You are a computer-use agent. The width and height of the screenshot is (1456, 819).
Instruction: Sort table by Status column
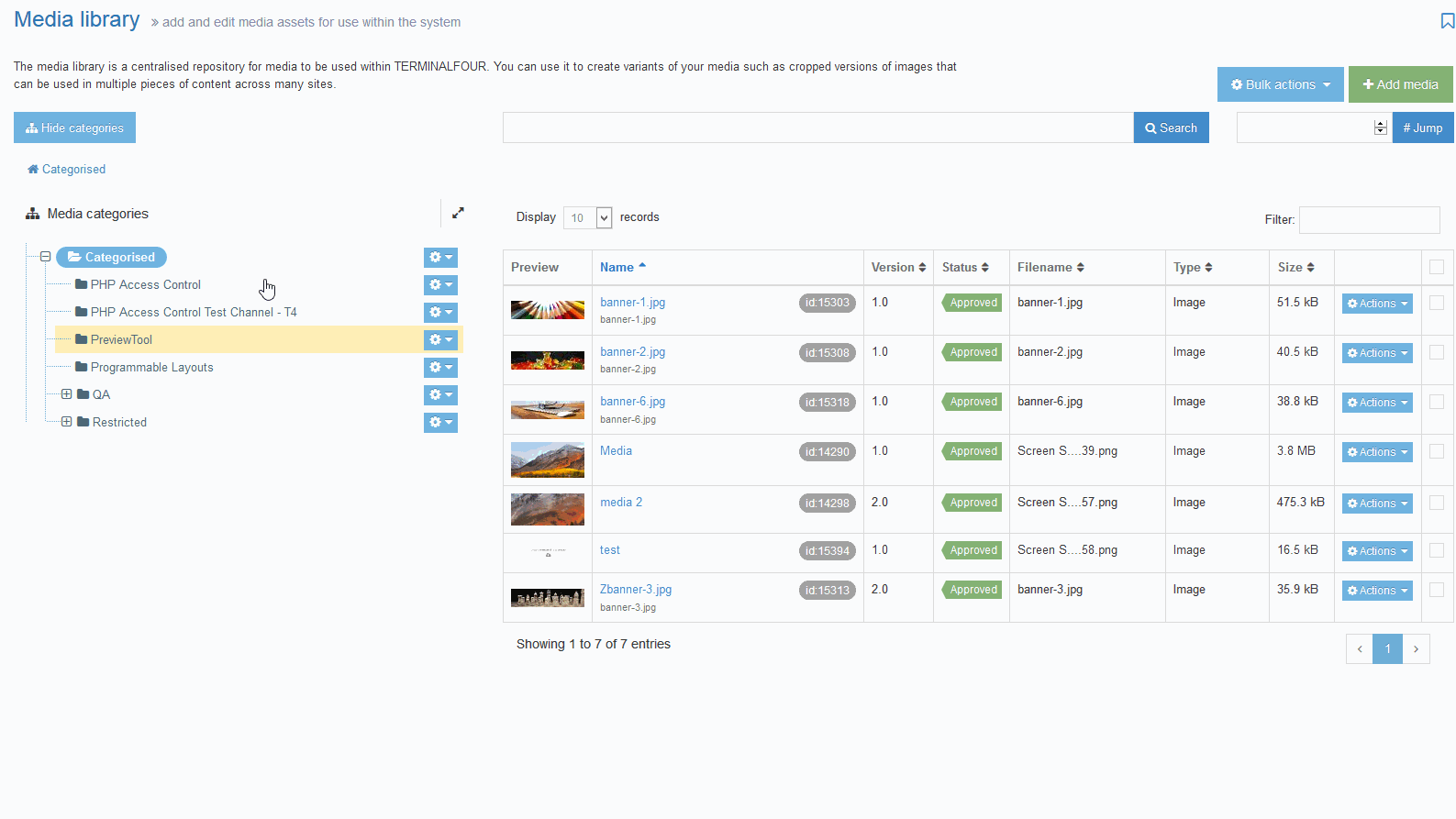click(972, 267)
